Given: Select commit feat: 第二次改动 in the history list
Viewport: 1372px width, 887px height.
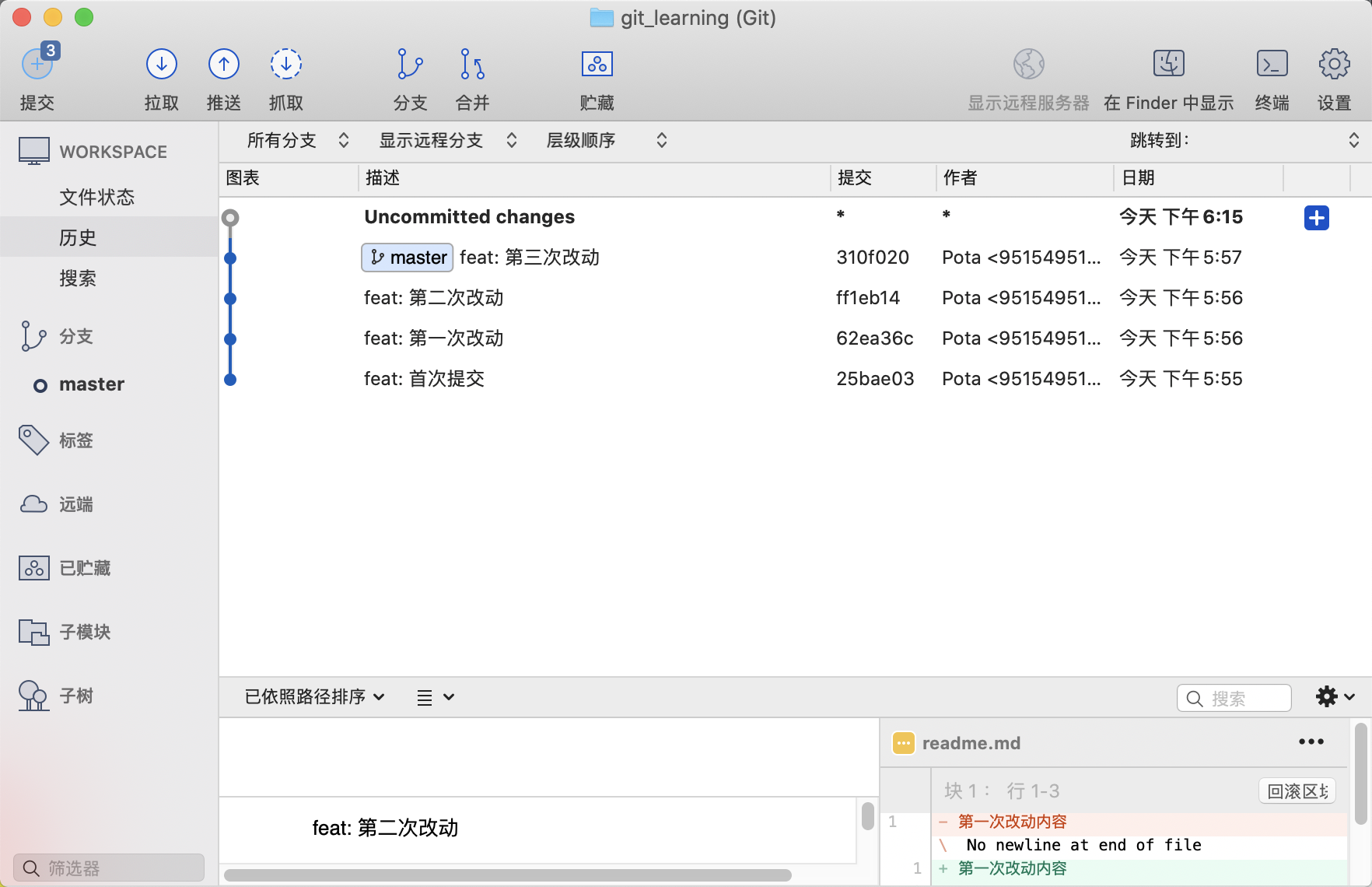Looking at the screenshot, I should click(x=795, y=298).
